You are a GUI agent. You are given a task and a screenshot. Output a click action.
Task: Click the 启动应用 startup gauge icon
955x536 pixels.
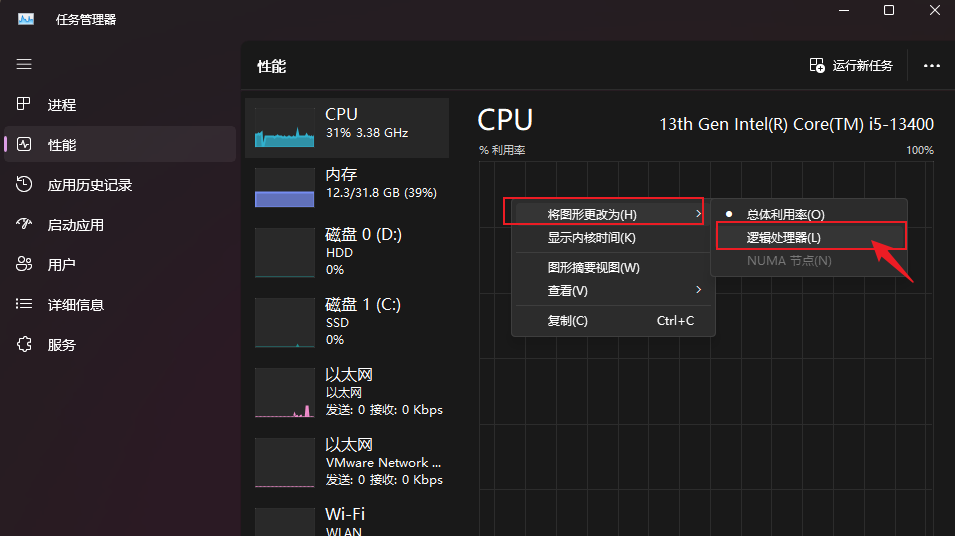(x=24, y=224)
